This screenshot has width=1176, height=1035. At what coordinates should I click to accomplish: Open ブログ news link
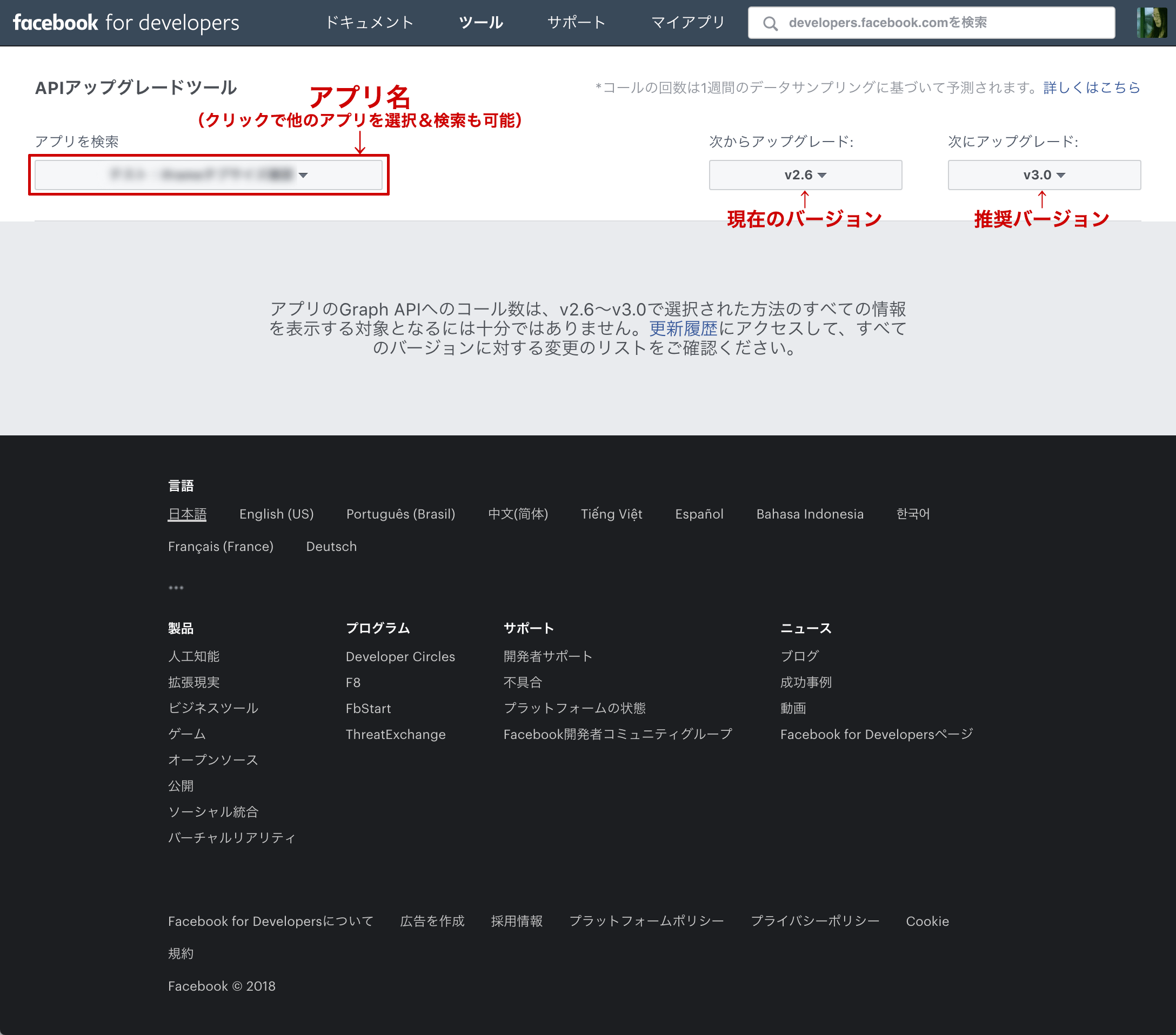coord(799,656)
